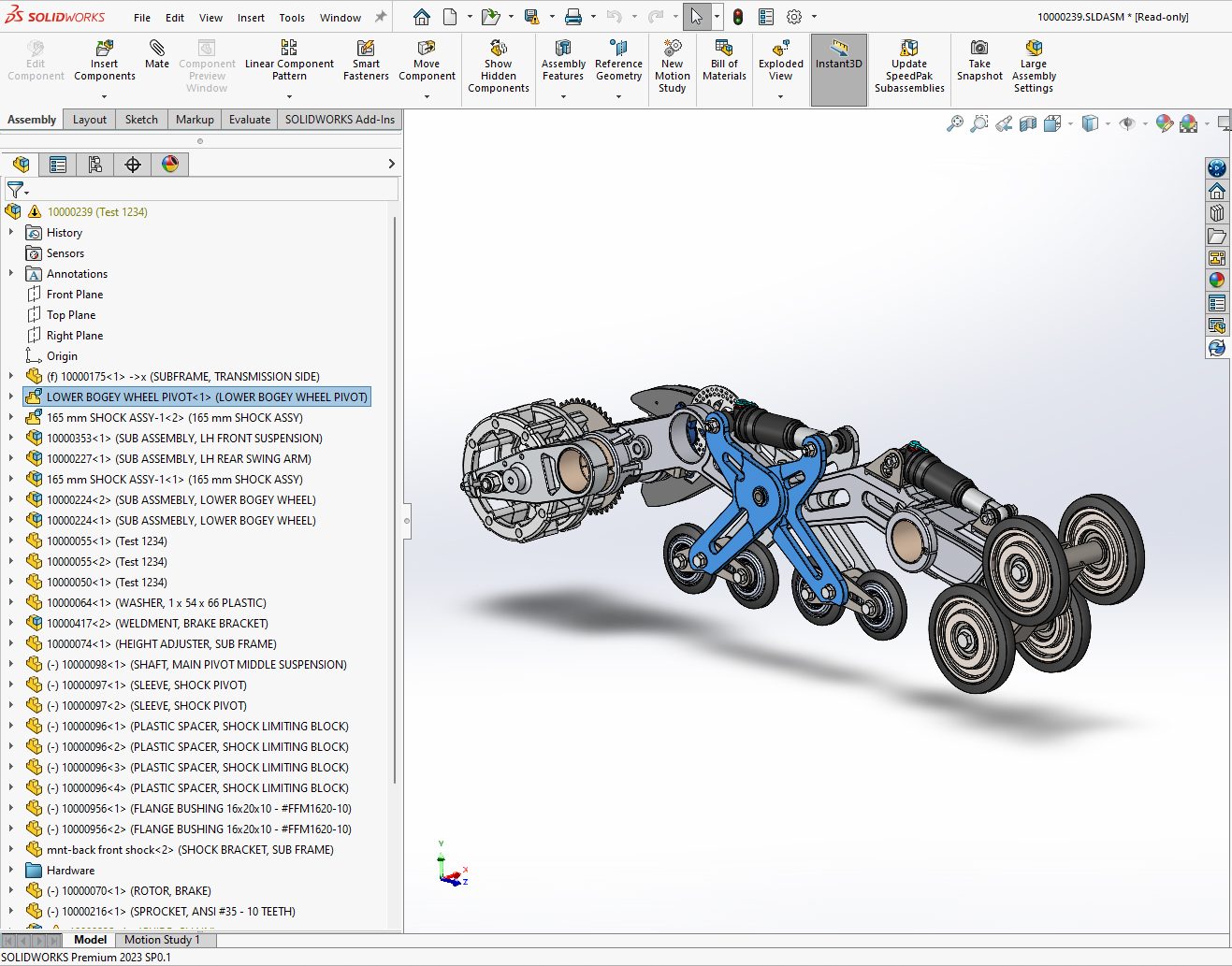Toggle Instant3D off
Screen dimensions: 1232x966
coord(838,63)
